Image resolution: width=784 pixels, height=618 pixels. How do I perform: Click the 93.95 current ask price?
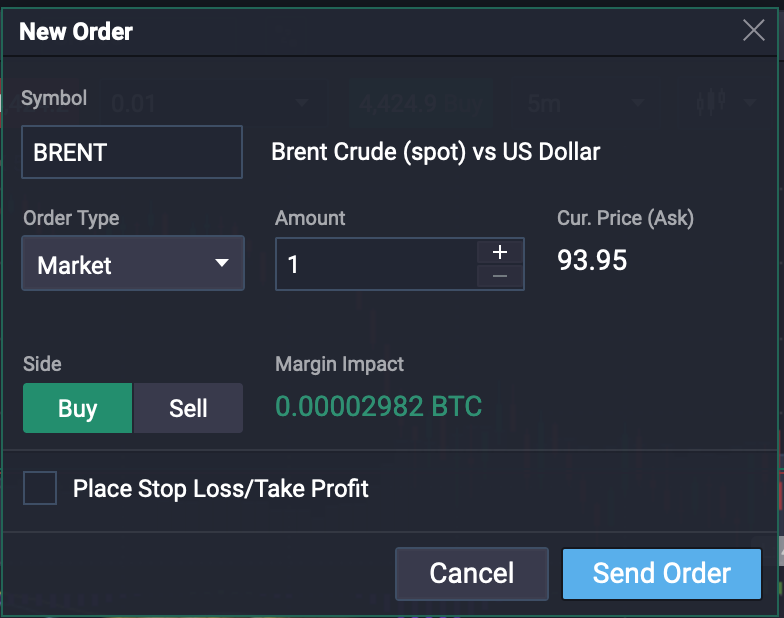[x=592, y=261]
